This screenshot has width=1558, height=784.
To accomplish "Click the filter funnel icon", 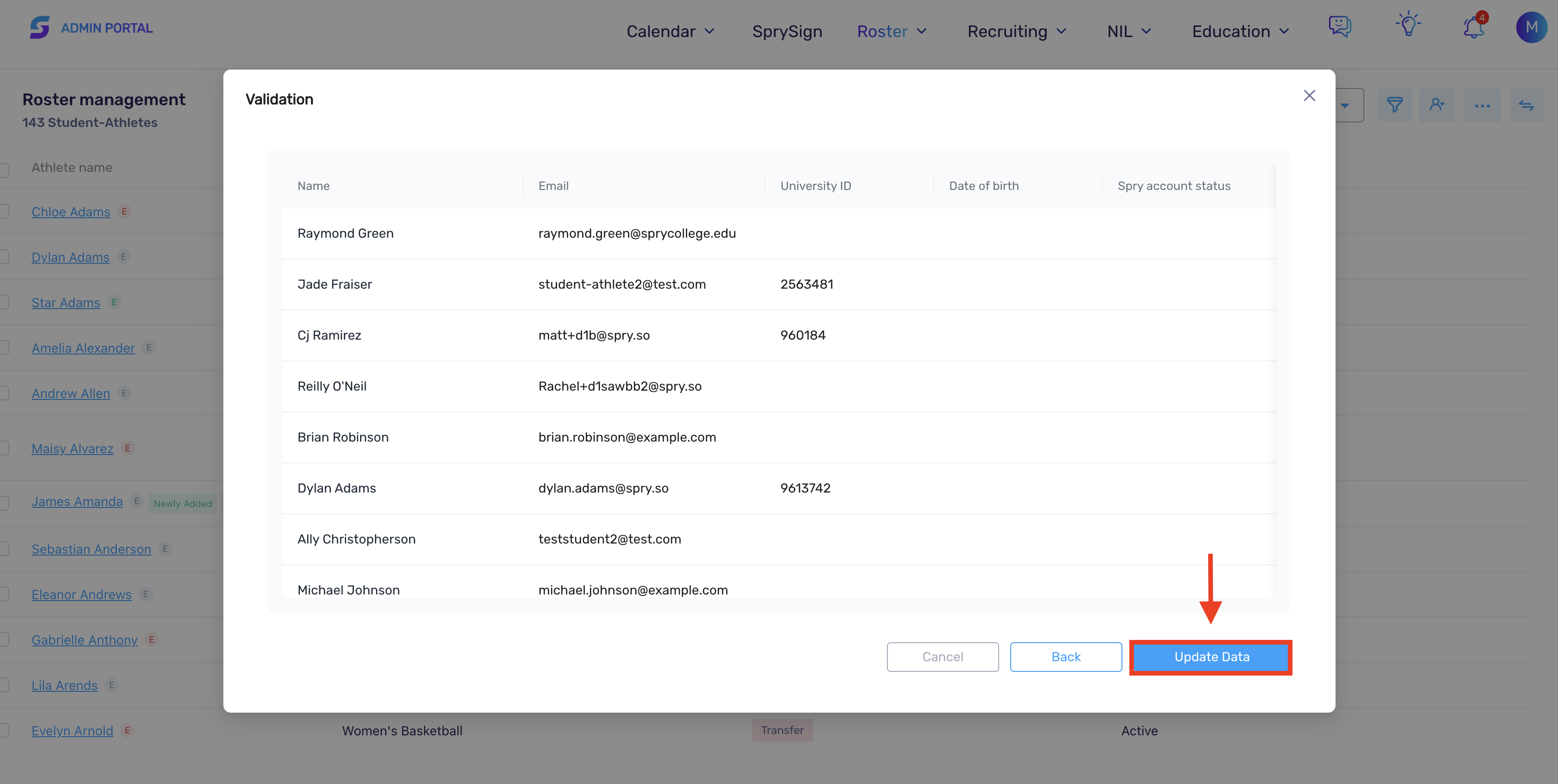I will 1395,105.
